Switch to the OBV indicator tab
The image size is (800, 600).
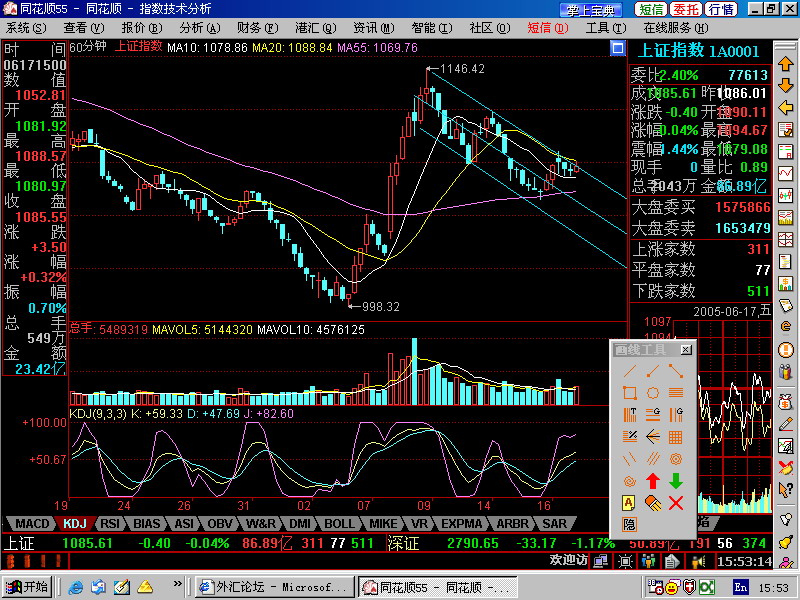[220, 524]
